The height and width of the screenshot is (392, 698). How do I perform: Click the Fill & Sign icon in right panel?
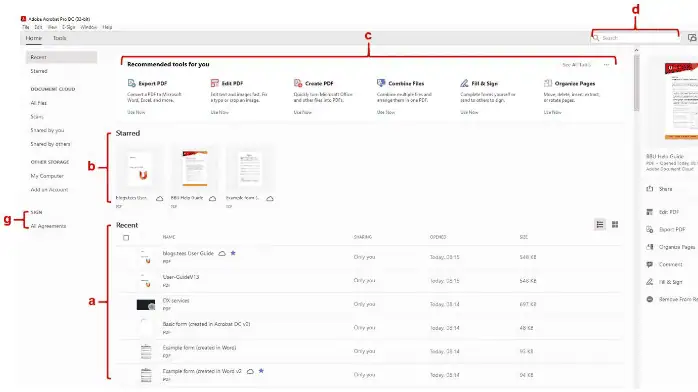649,282
